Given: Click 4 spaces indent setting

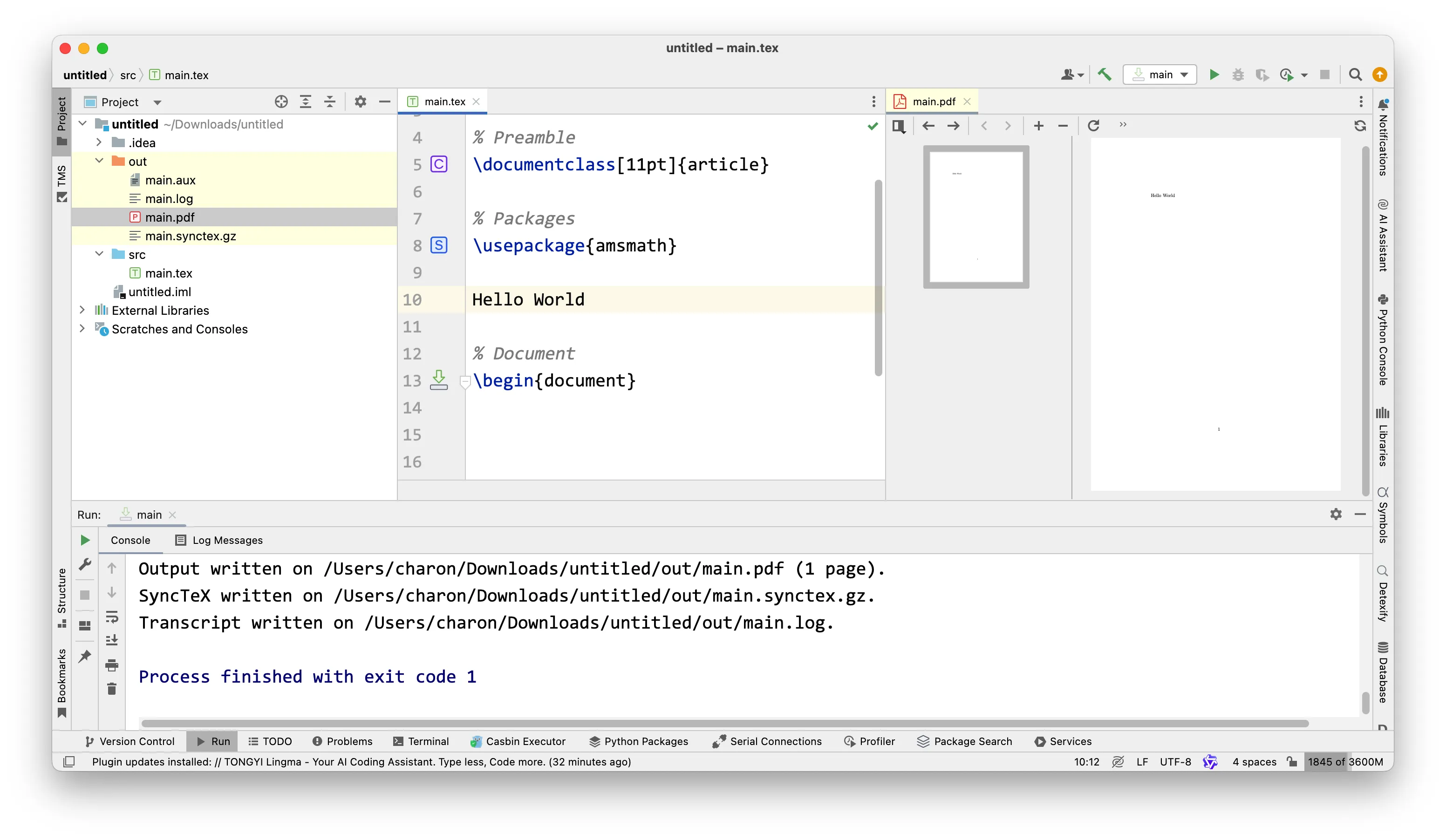Looking at the screenshot, I should click(x=1255, y=761).
